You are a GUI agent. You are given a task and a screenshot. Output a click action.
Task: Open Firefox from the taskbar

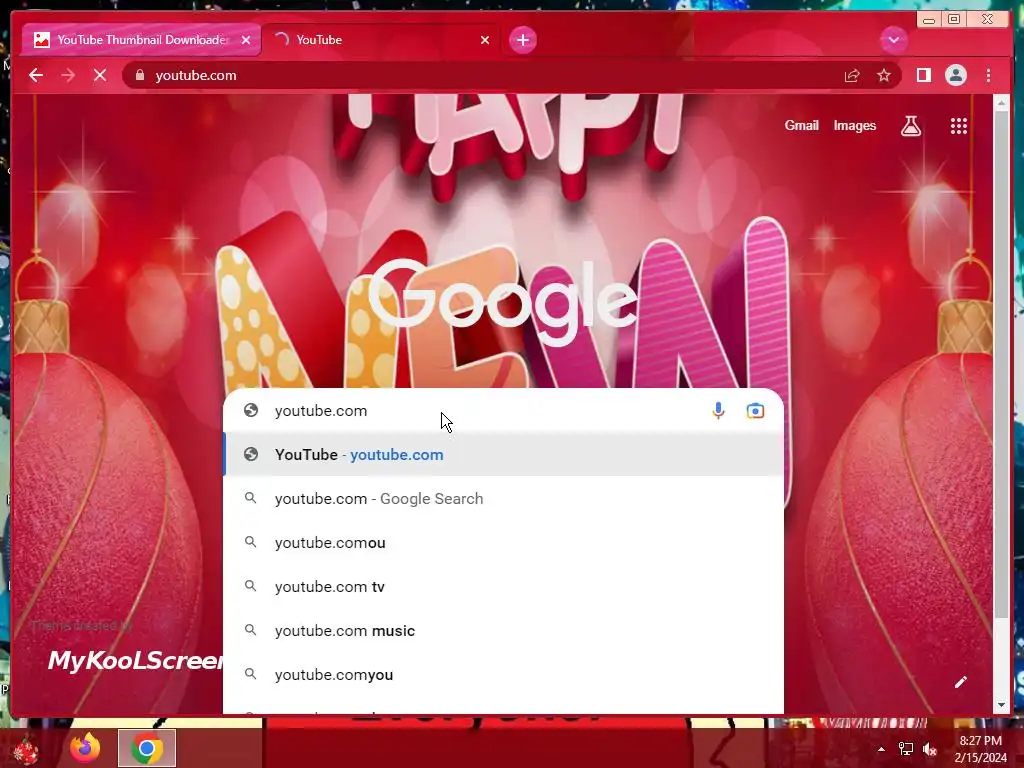tap(85, 748)
